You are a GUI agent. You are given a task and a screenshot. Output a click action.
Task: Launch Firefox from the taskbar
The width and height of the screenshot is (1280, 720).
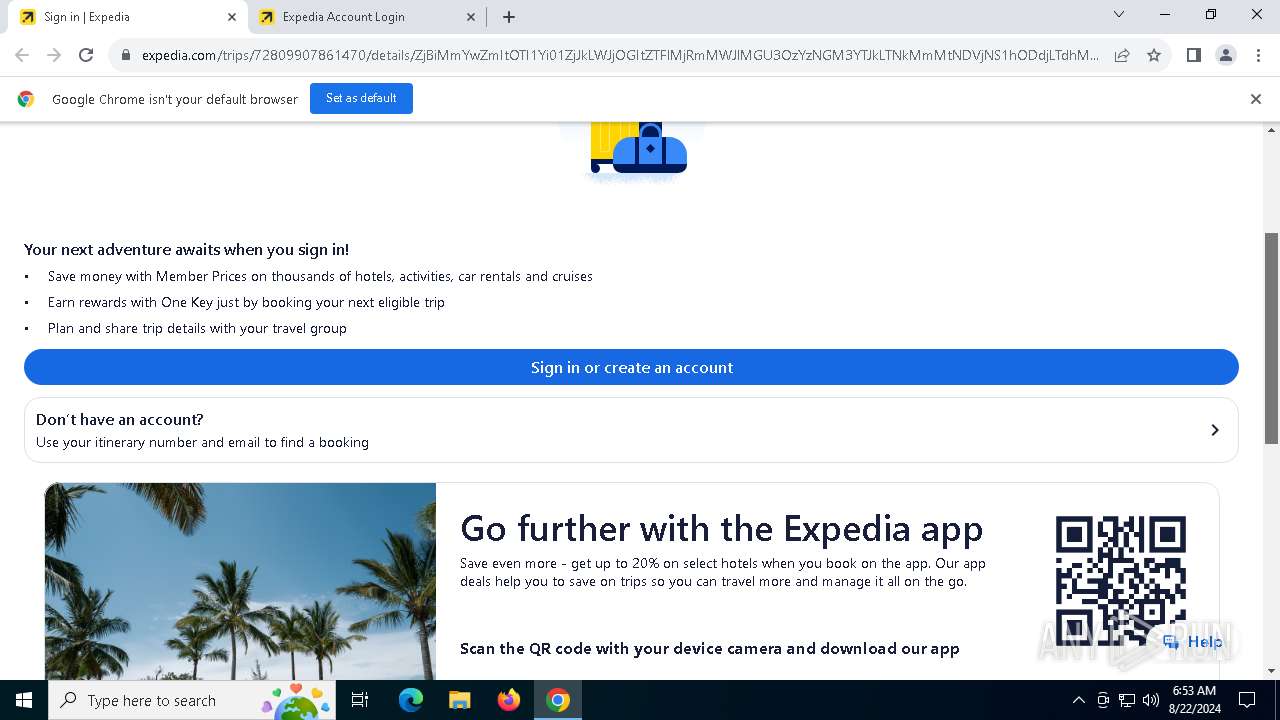[x=509, y=700]
